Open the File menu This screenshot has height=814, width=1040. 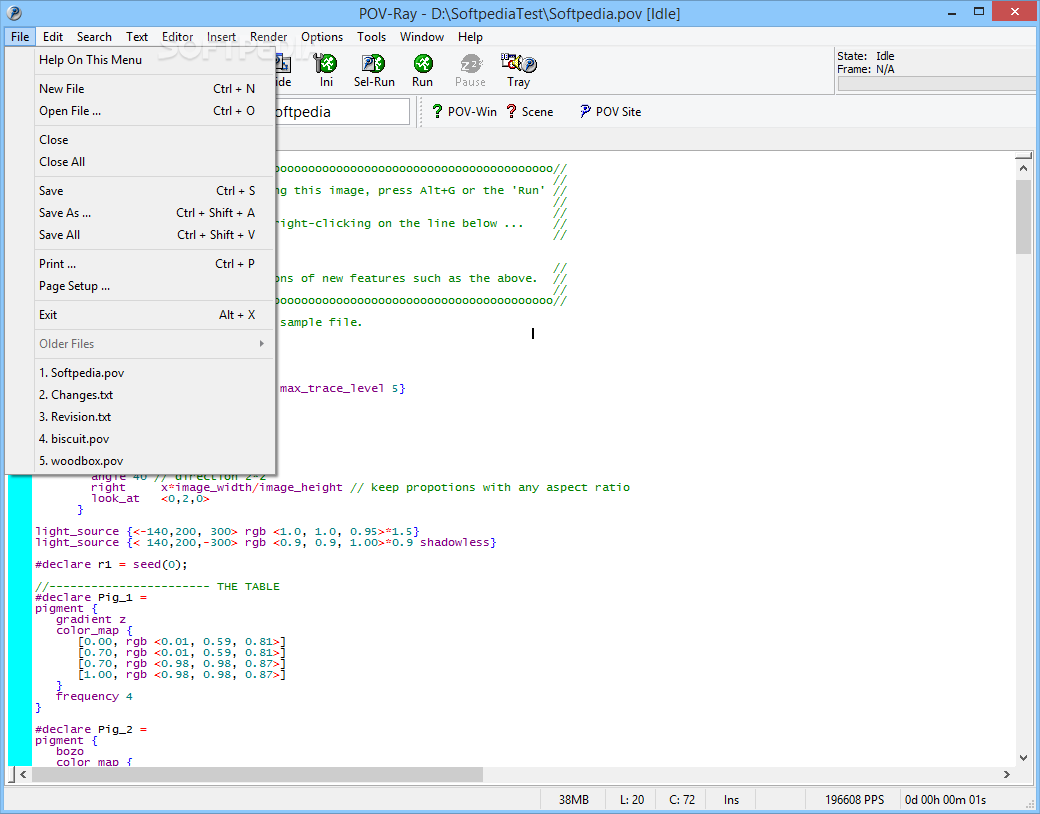tap(20, 36)
